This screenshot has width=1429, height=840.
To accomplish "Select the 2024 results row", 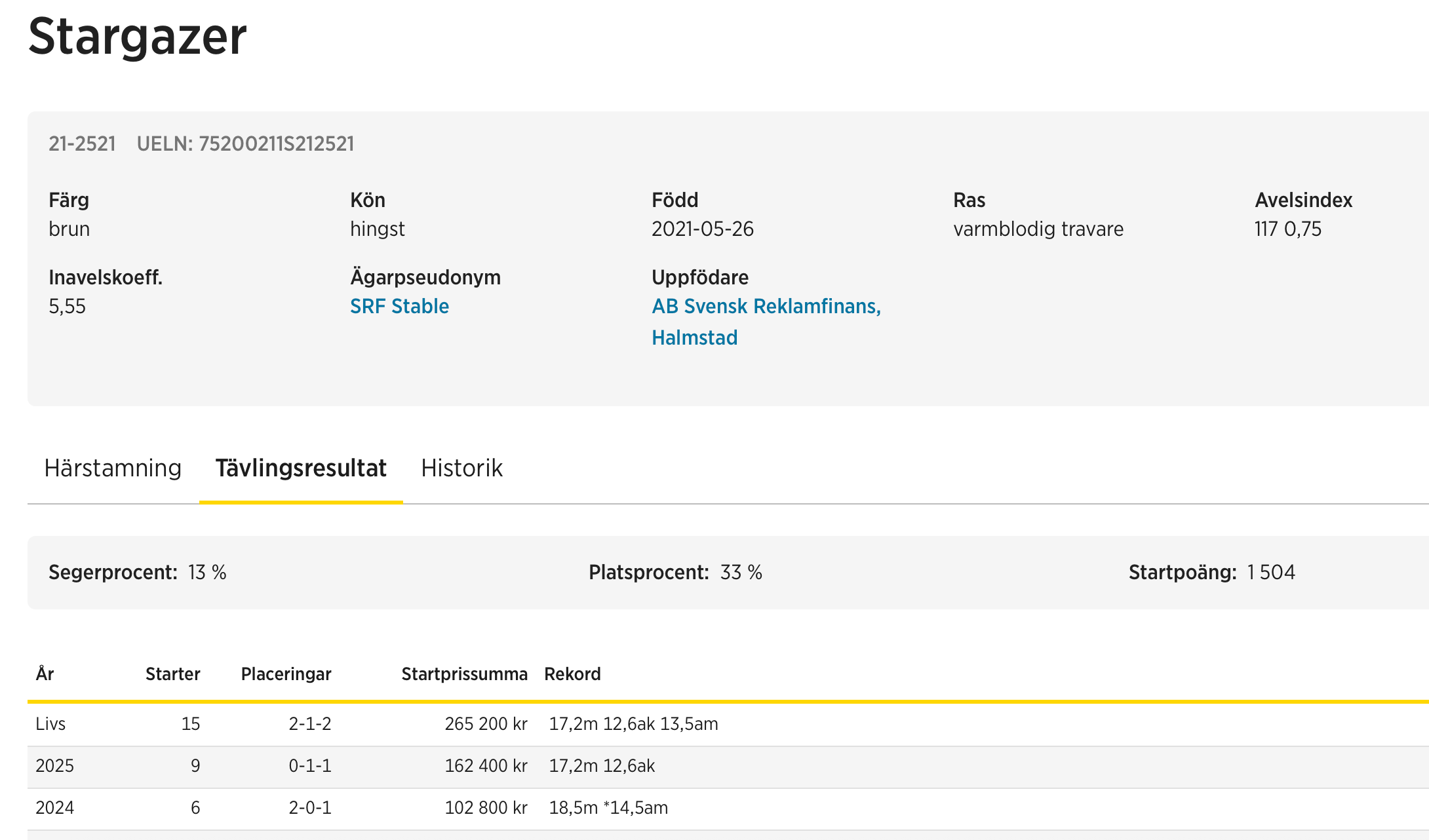I will coord(54,808).
